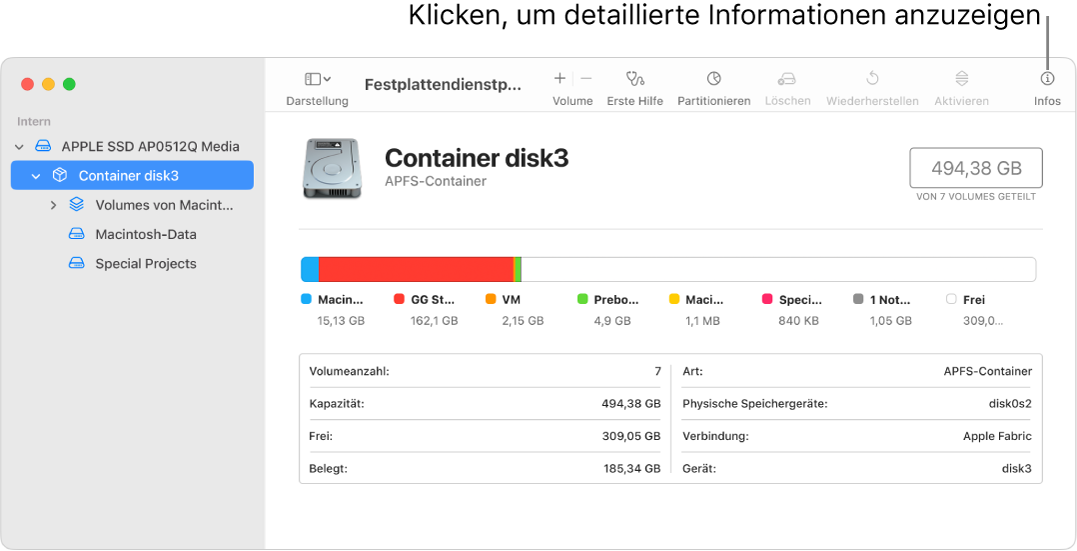Click VON 7 VOLUMES GETEILT caption
Screen dimensions: 1077x551
(976, 196)
